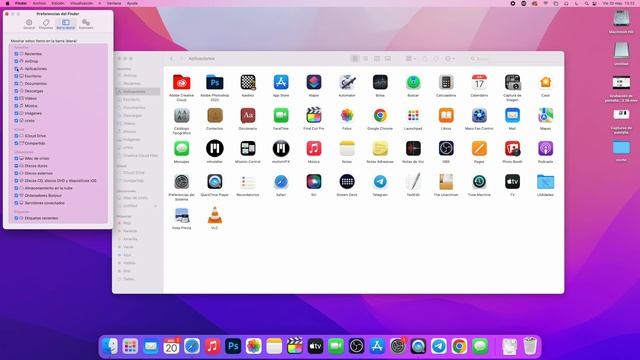
Task: Open group-by dropdown in Applications window toolbar
Action: point(411,59)
